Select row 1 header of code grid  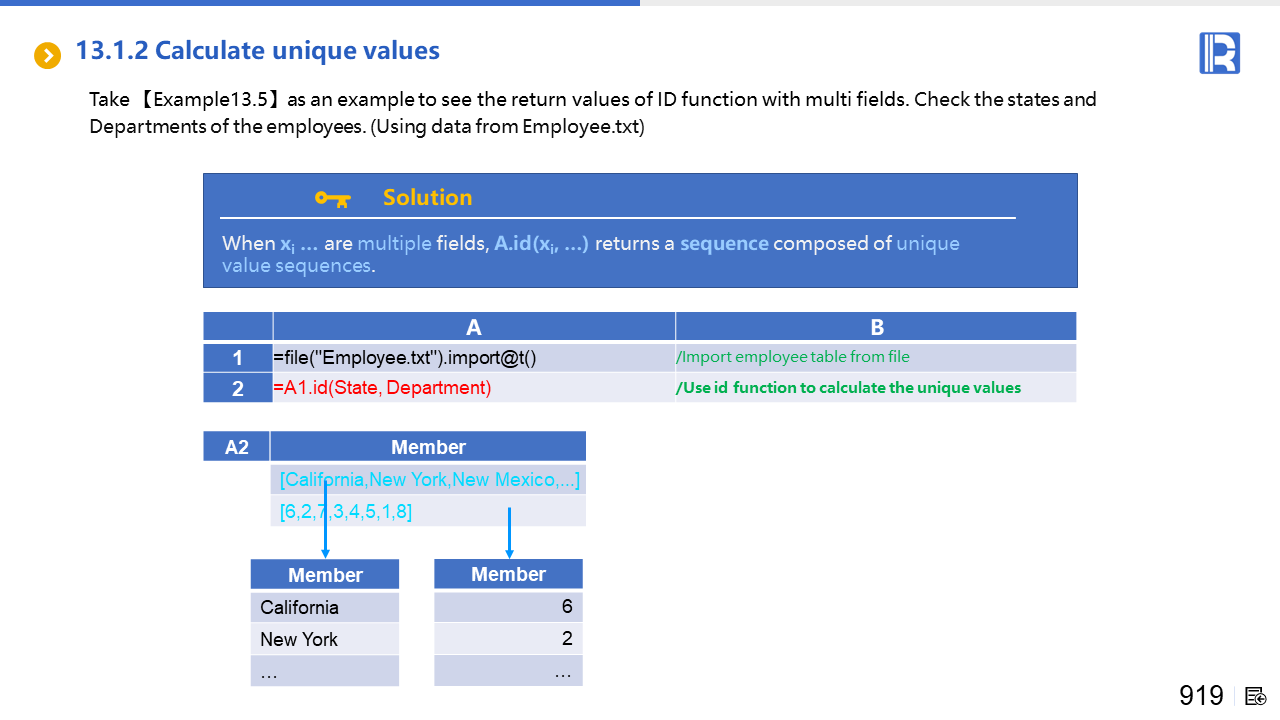tap(238, 358)
